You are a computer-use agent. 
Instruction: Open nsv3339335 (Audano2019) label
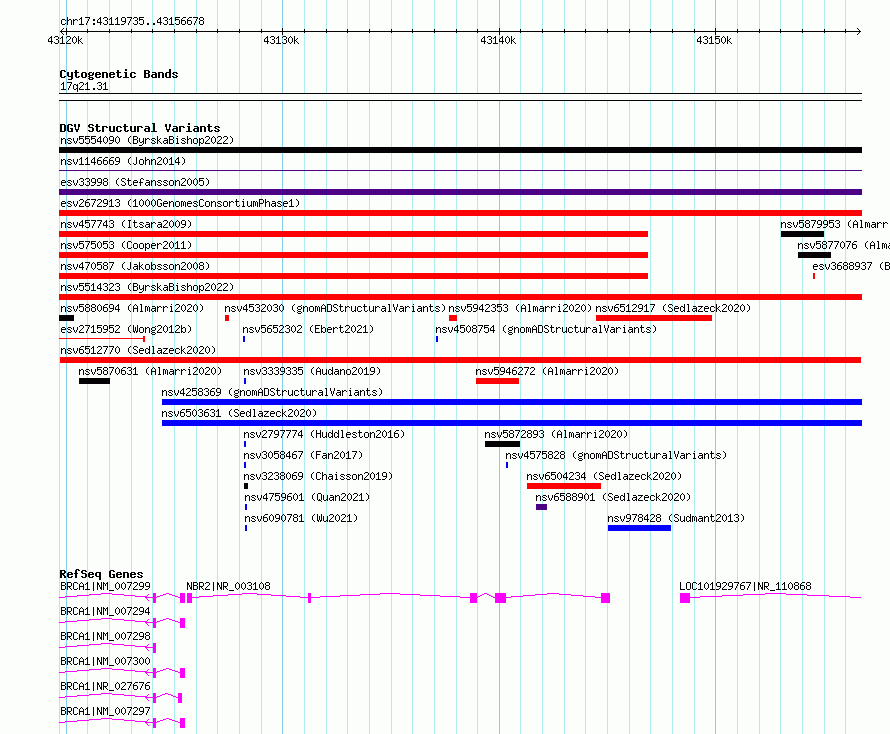click(x=312, y=371)
